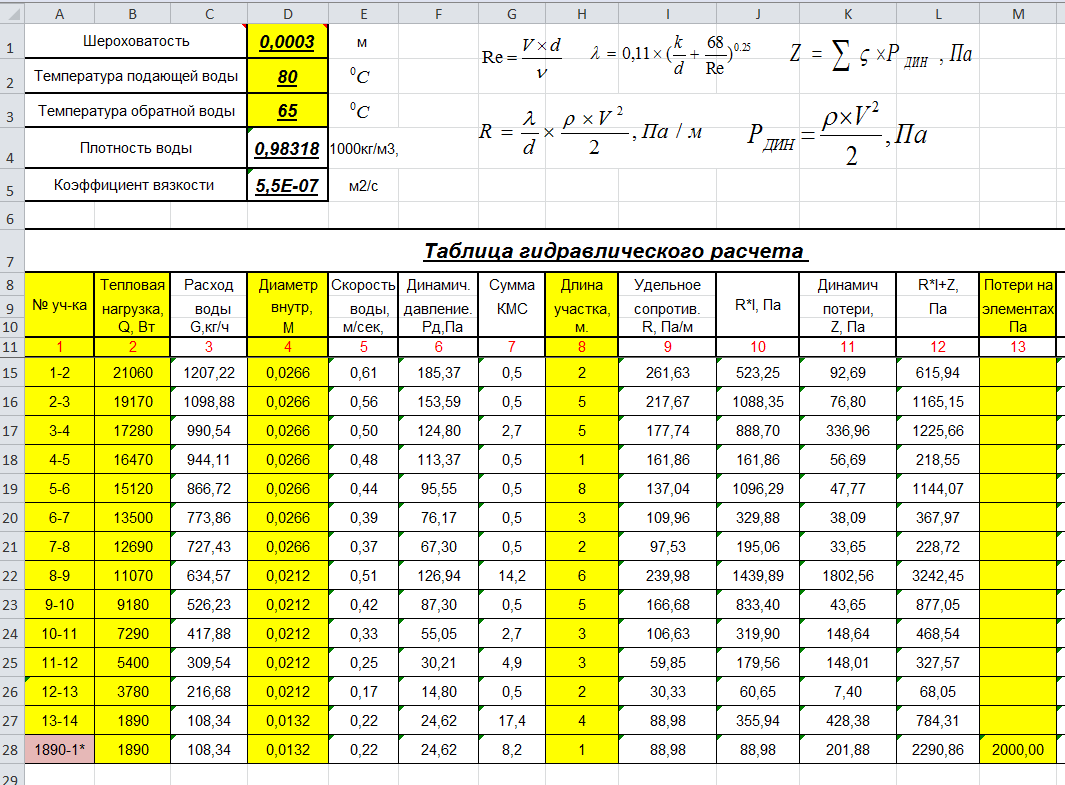Click velocity cell 0,61
The height and width of the screenshot is (785, 1065).
coord(363,373)
